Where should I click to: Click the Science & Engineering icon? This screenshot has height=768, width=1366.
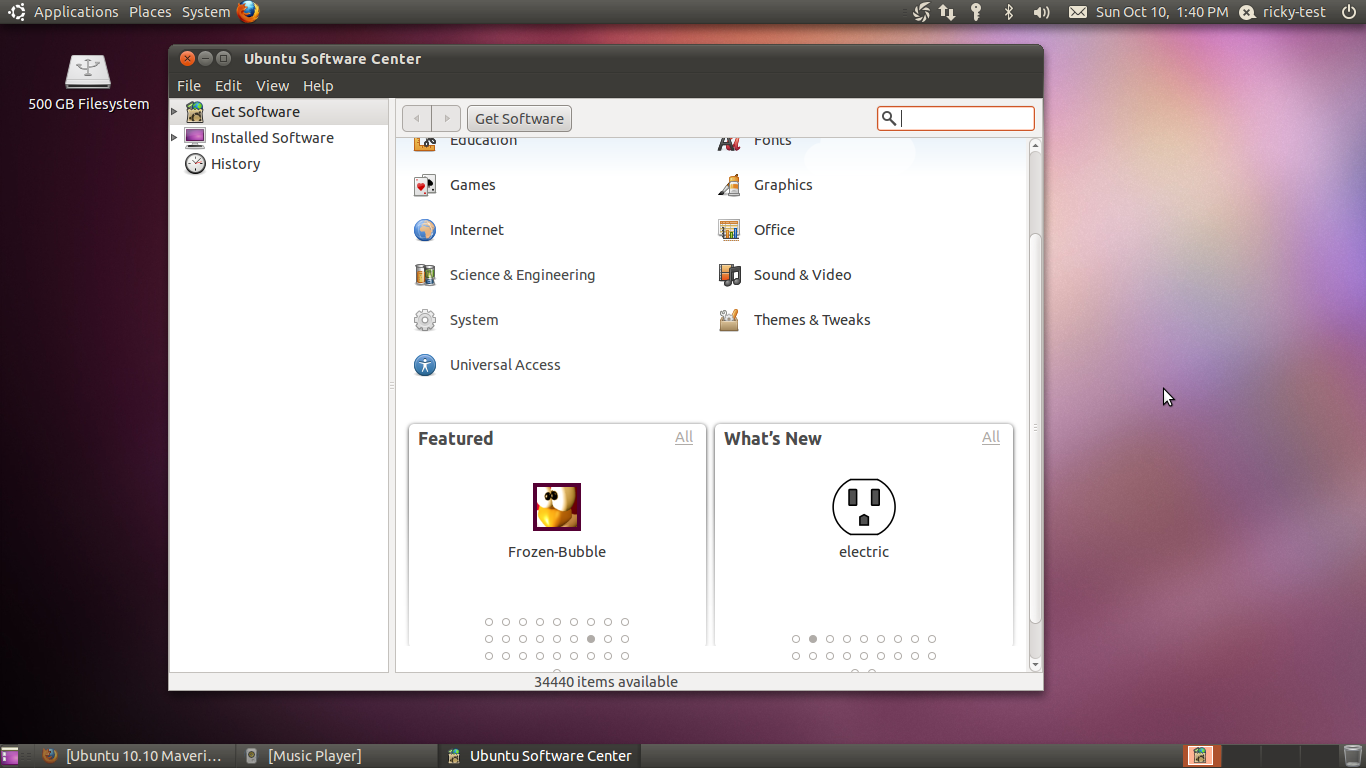tap(425, 275)
